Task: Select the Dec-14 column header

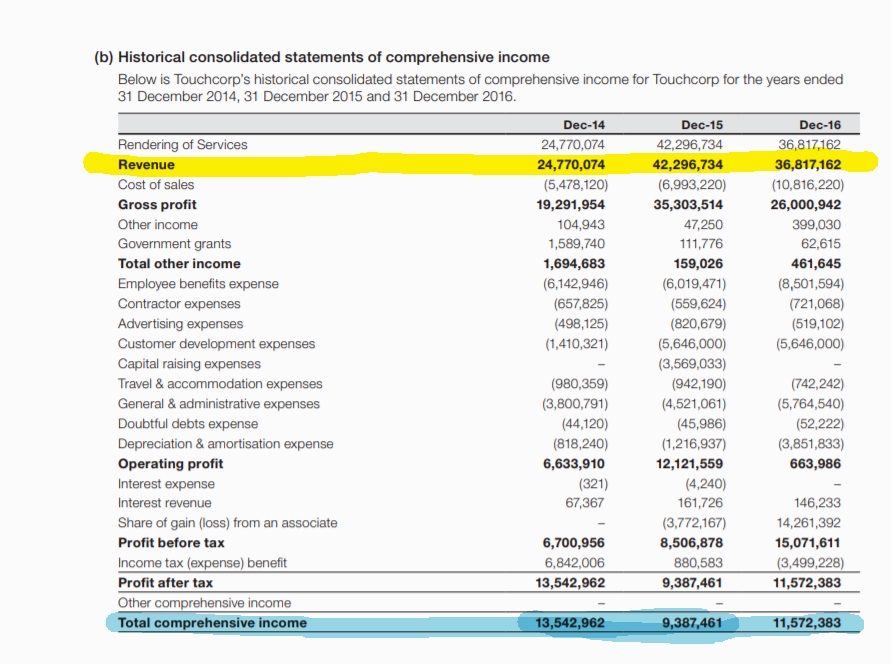Action: click(x=584, y=125)
